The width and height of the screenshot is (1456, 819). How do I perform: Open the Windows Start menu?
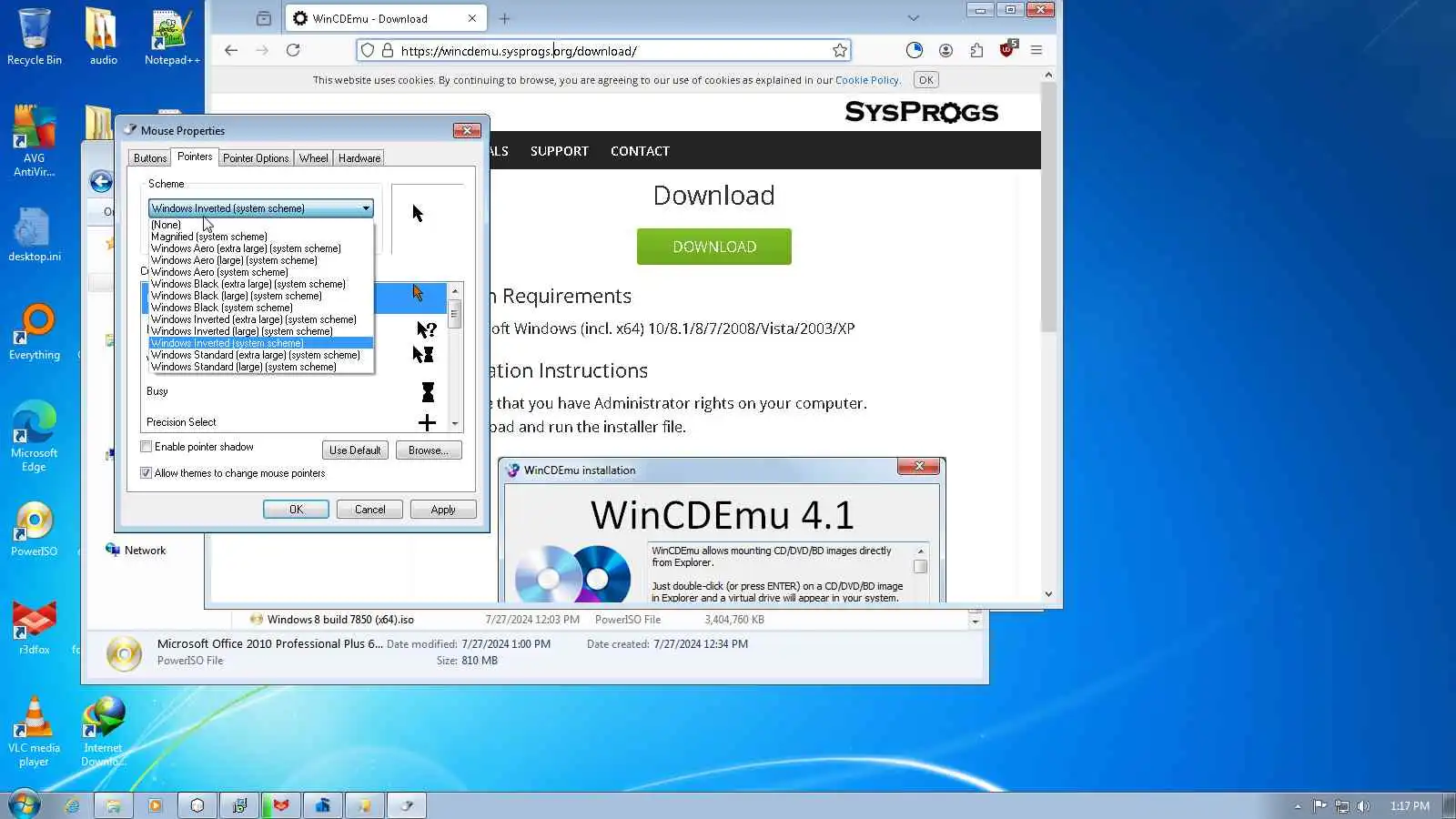click(x=24, y=804)
